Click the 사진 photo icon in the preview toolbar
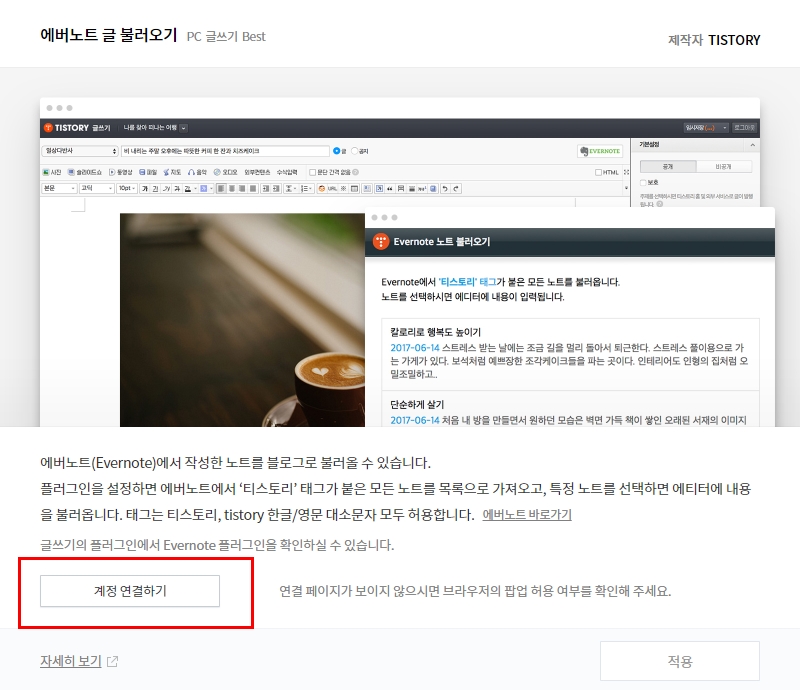 45,172
